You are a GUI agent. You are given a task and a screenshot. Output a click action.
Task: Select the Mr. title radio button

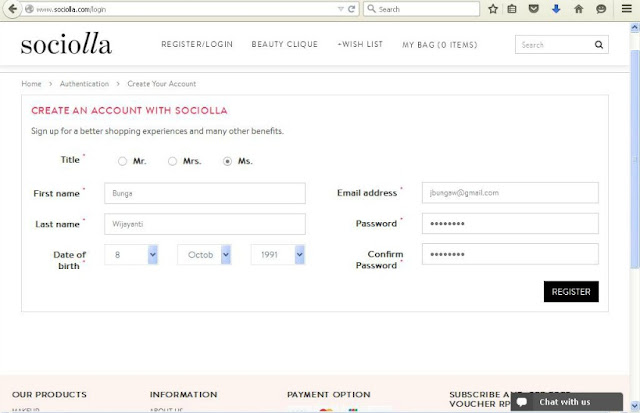(122, 161)
